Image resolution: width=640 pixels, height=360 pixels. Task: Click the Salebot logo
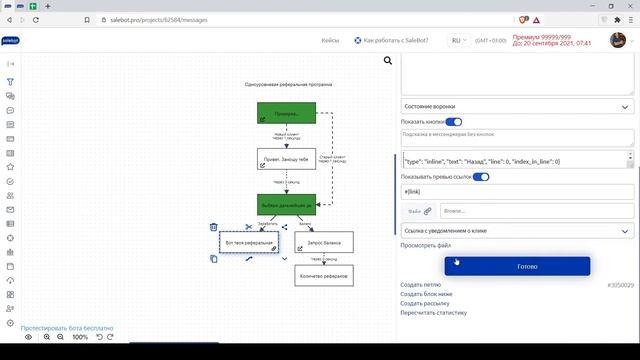(x=10, y=41)
